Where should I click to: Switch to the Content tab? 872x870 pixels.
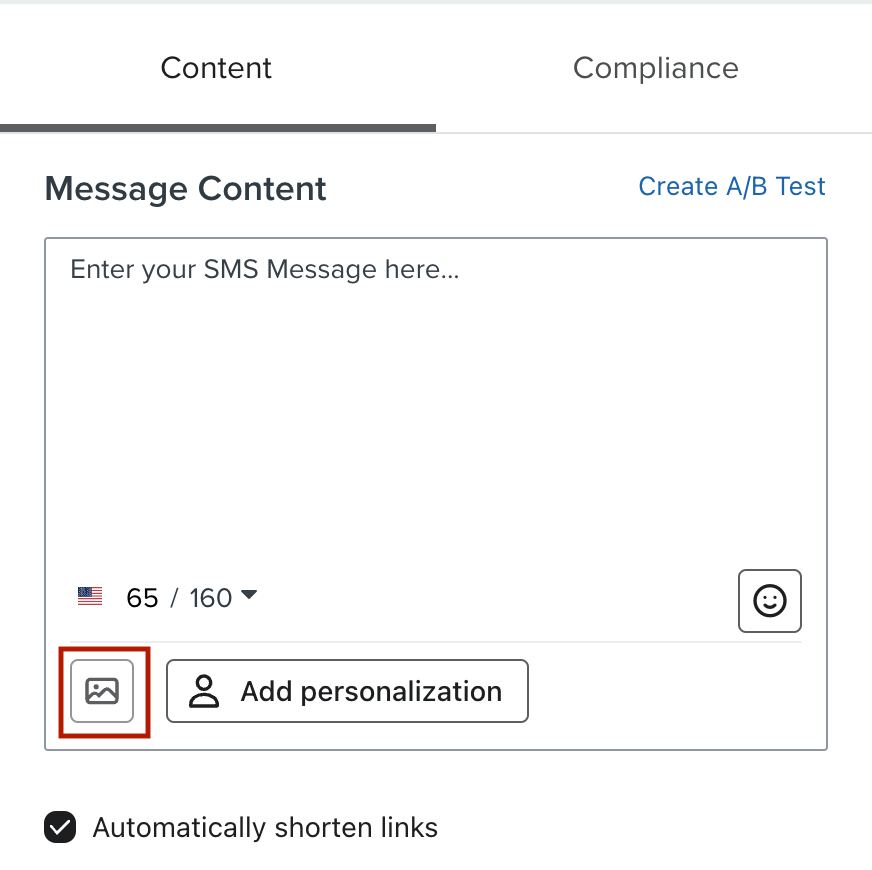tap(216, 68)
